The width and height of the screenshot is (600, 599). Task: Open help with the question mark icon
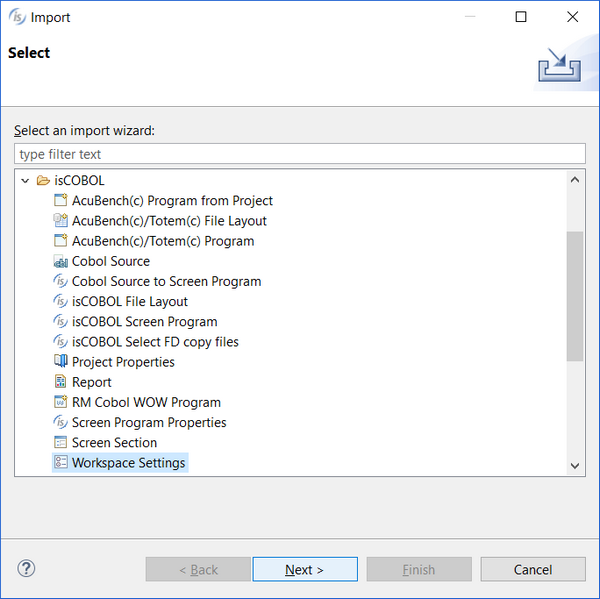coord(26,568)
